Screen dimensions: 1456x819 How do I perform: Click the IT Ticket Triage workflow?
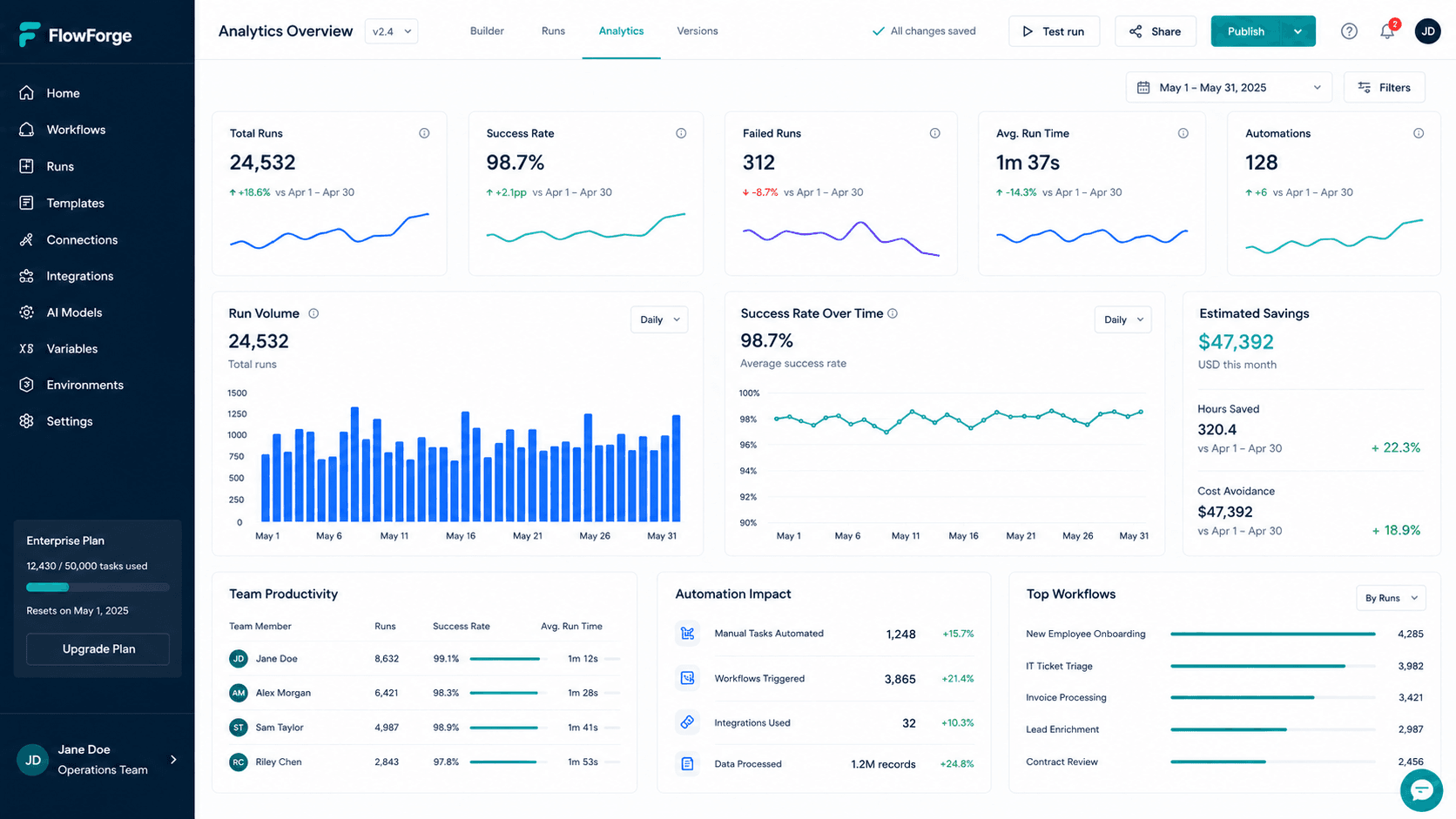[x=1059, y=666]
